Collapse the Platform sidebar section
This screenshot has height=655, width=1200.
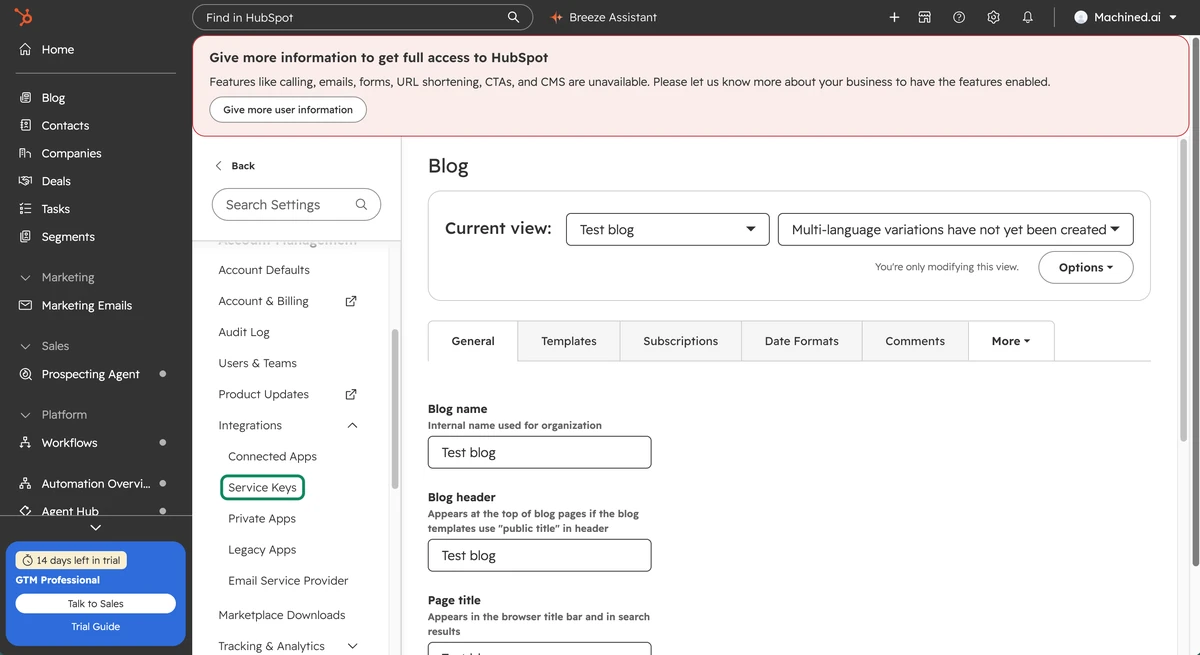26,415
